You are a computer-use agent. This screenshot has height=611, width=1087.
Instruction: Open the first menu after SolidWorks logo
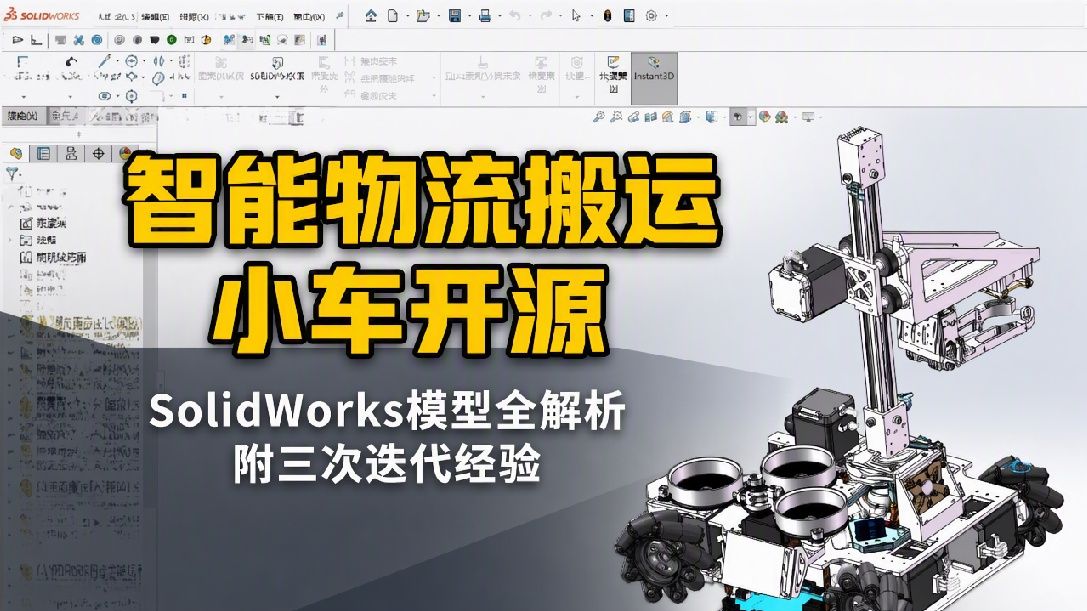click(116, 16)
